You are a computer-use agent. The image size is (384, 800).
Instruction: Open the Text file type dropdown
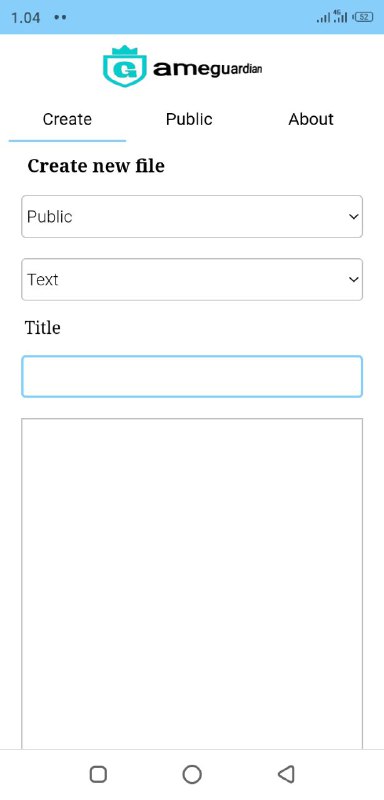pyautogui.click(x=192, y=280)
